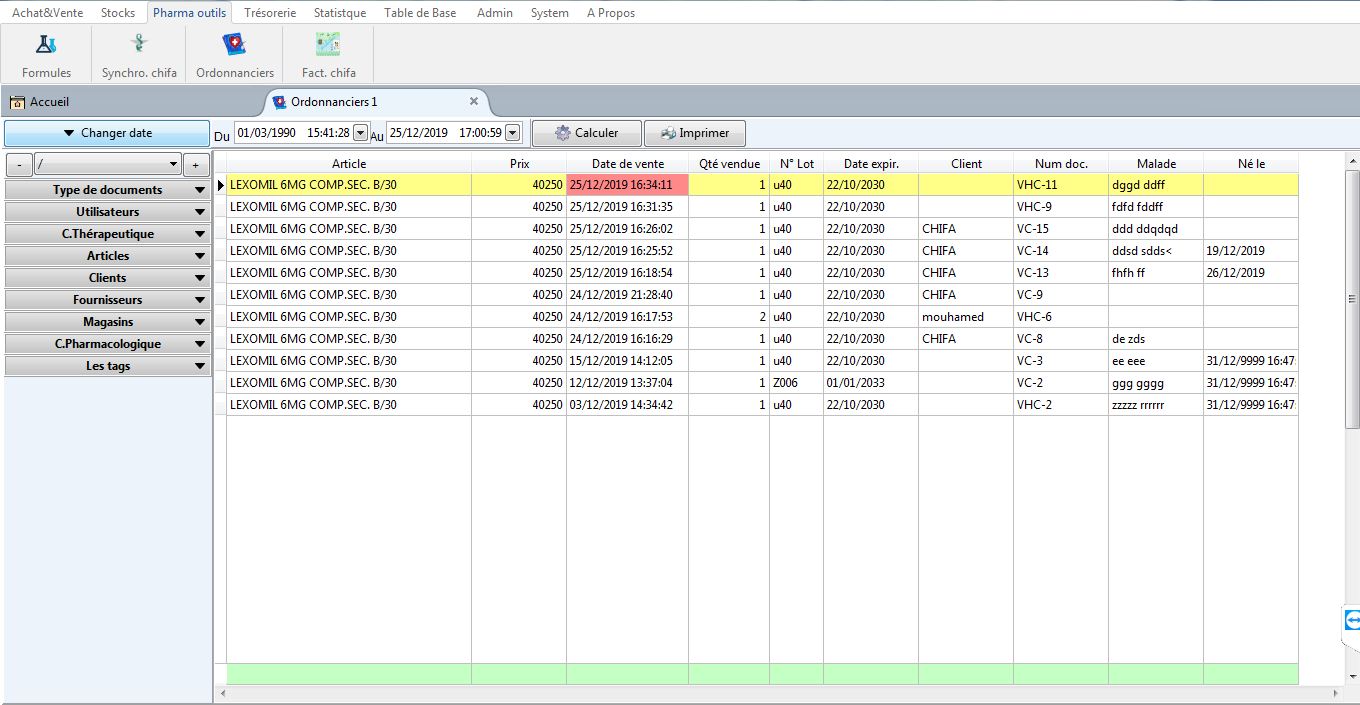The width and height of the screenshot is (1360, 705).
Task: Open the Au end date dropdown
Action: 513,133
